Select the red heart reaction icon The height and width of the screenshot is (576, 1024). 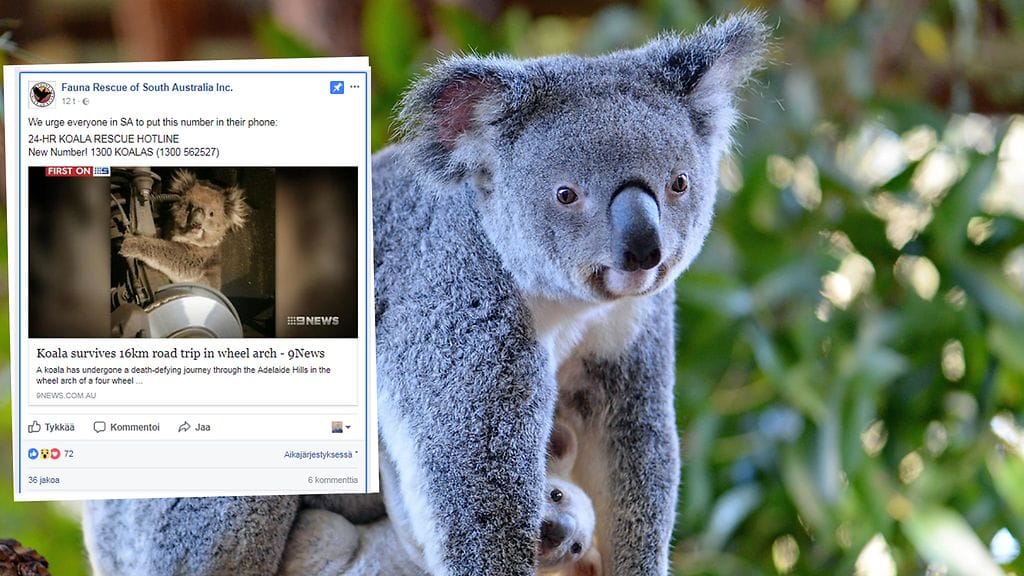click(x=56, y=454)
